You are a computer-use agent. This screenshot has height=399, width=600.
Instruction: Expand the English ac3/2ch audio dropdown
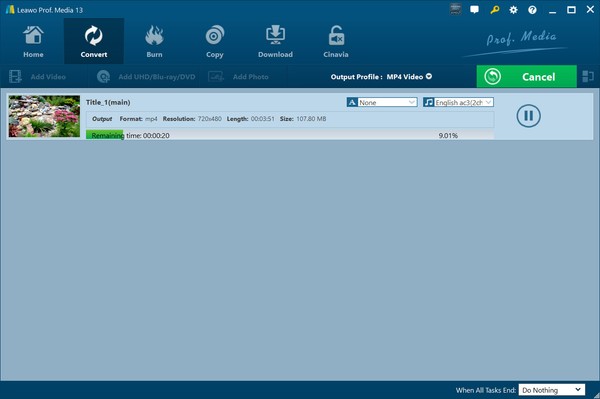[x=458, y=102]
